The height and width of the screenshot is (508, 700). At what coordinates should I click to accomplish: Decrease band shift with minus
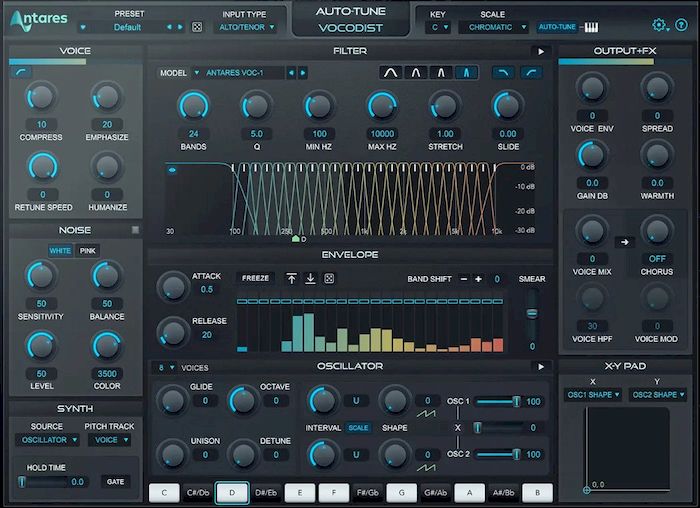tap(464, 279)
